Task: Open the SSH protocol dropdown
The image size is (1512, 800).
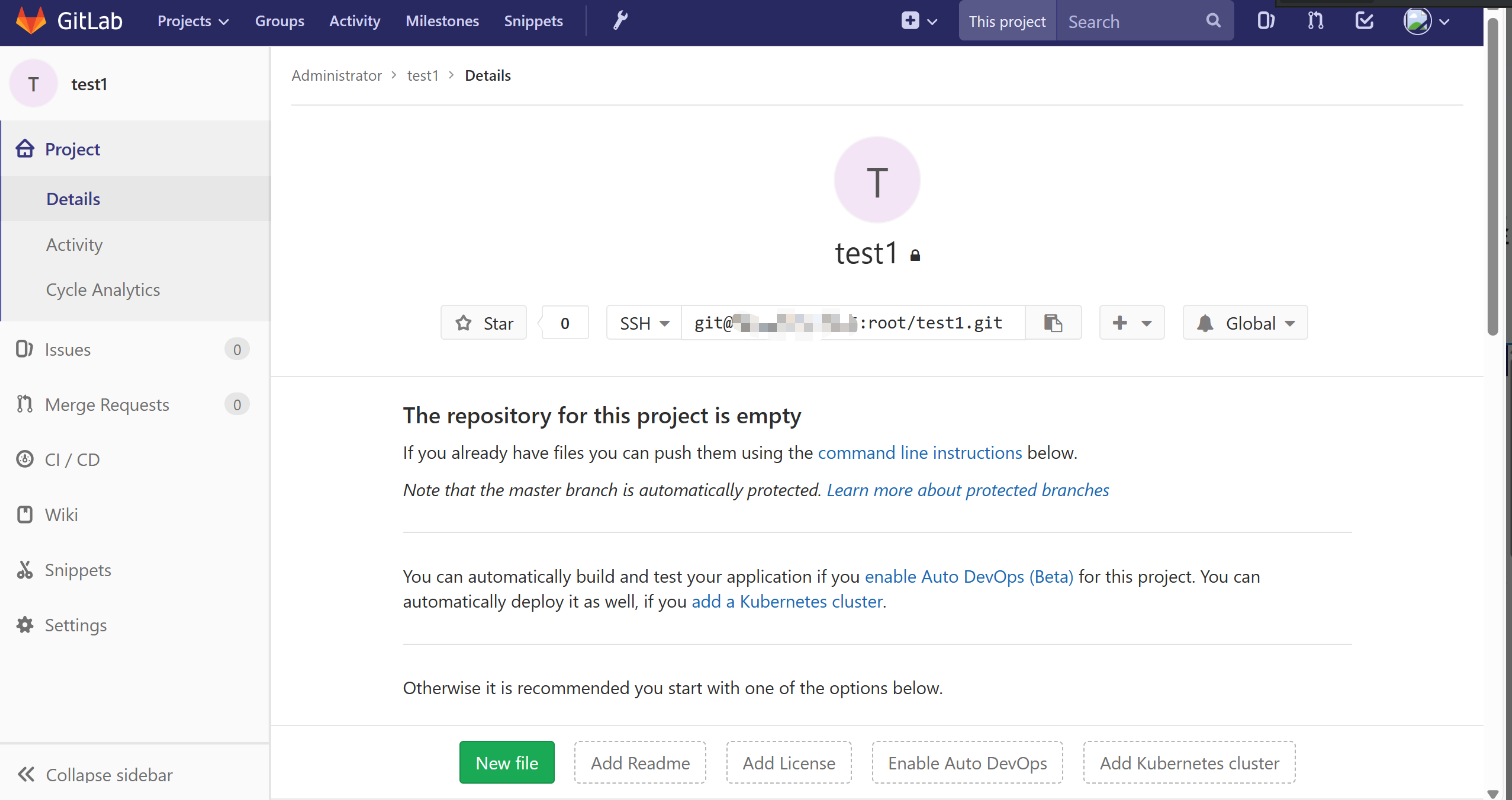Action: (x=644, y=323)
